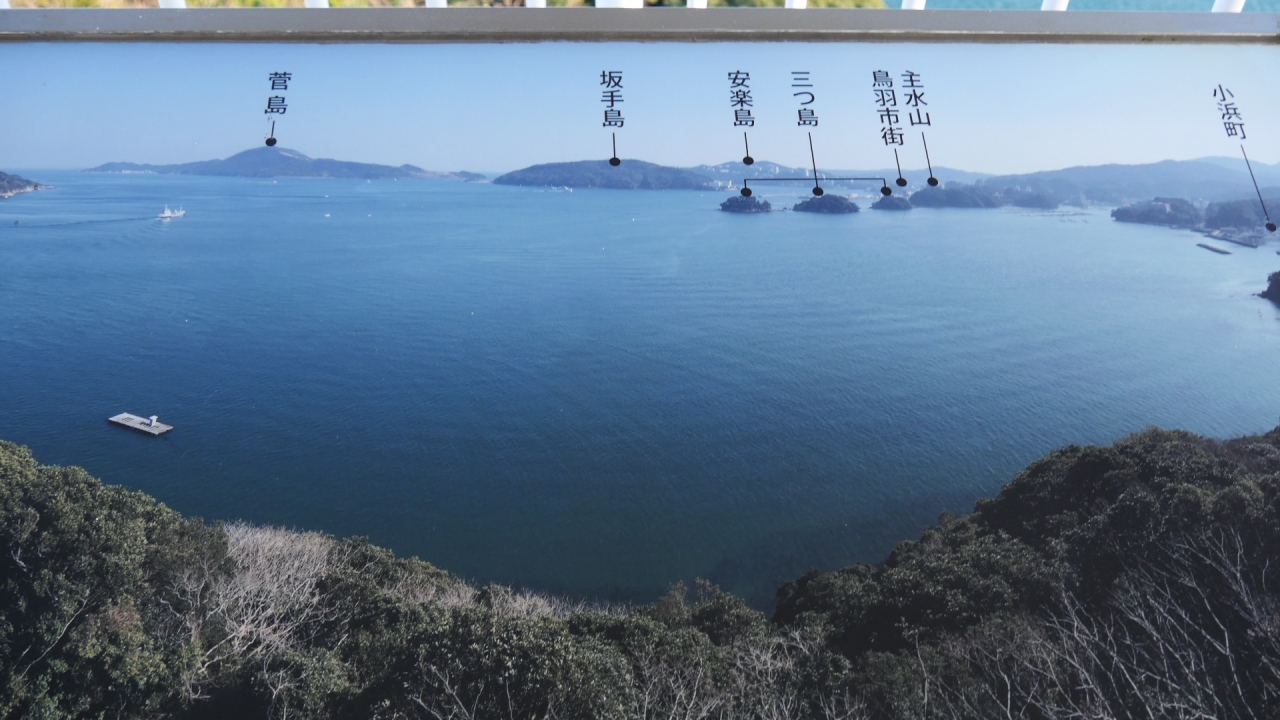1280x720 pixels.
Task: Select the middle of the three small islands
Action: 825,204
